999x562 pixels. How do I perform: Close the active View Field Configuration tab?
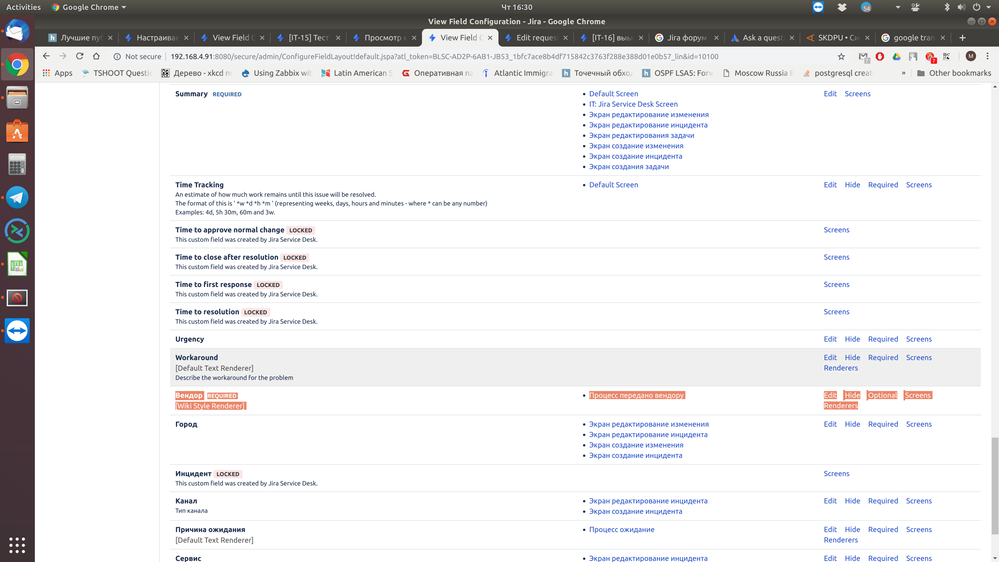[x=490, y=38]
